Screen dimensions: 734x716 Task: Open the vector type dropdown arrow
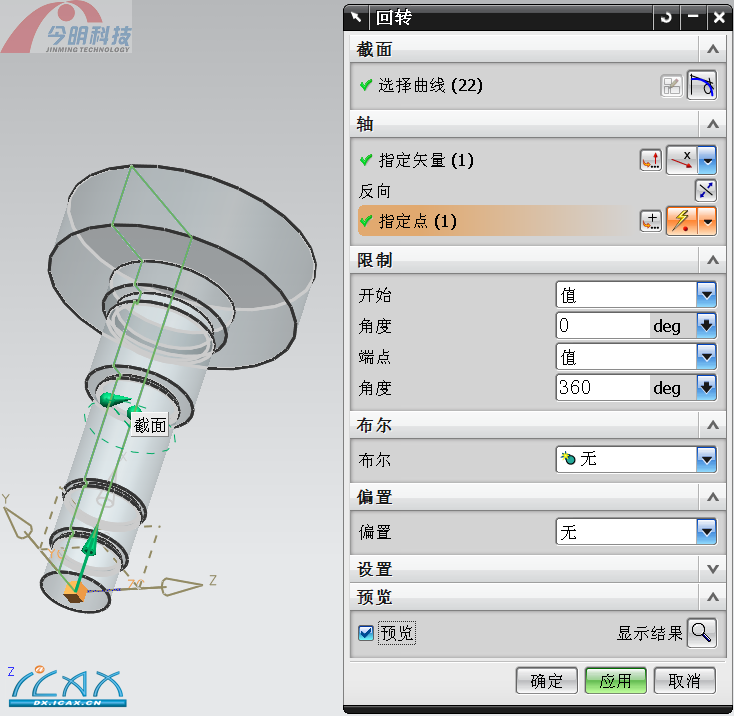point(707,161)
